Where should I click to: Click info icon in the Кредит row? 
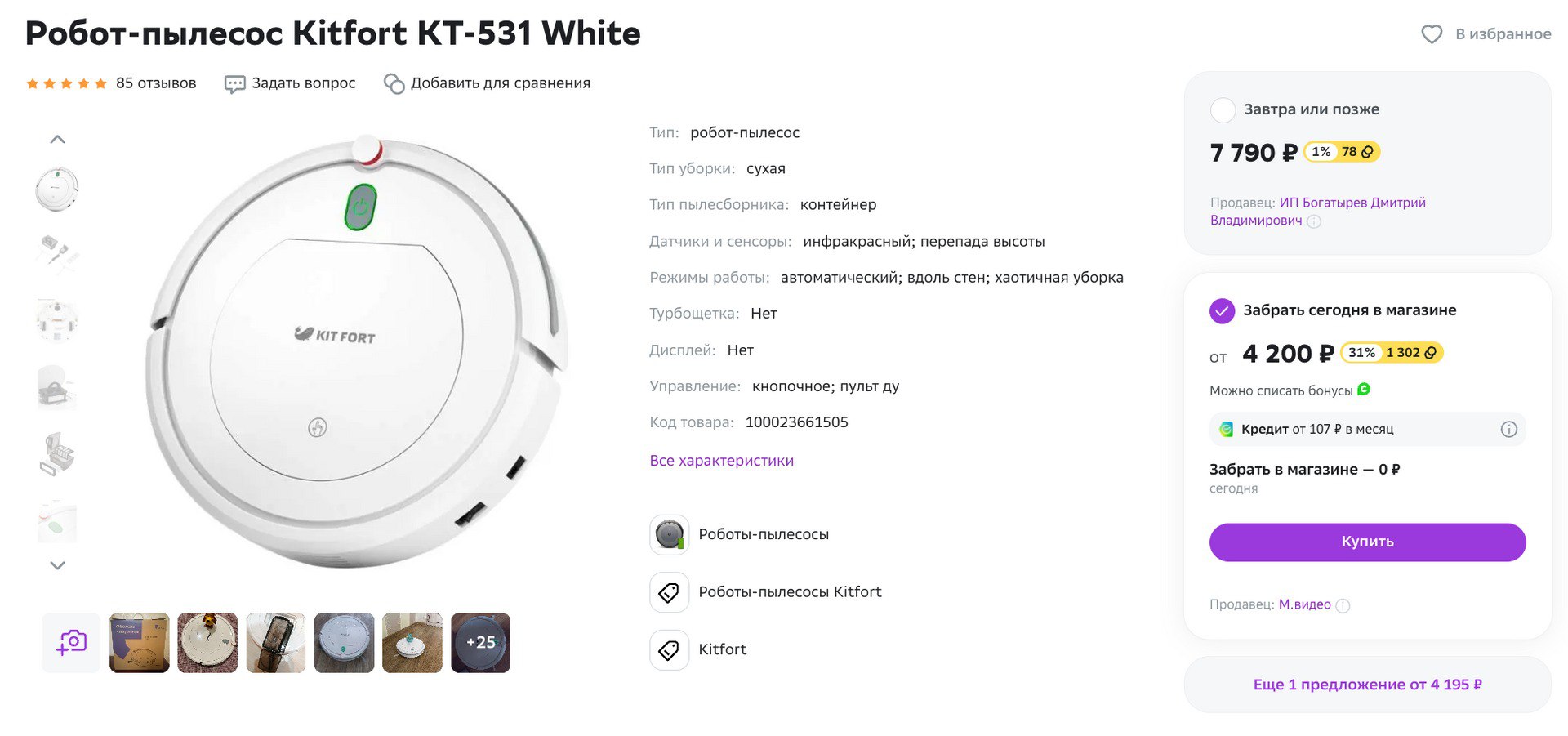(x=1508, y=430)
